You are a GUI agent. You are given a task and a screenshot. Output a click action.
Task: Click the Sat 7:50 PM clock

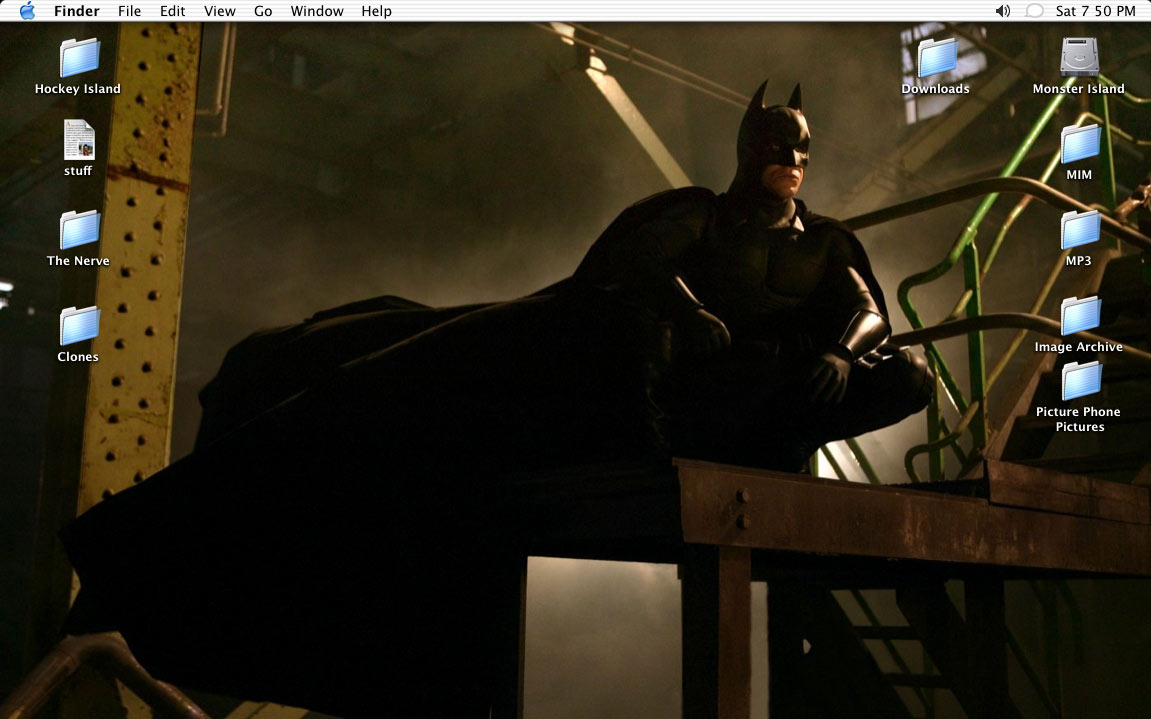[1095, 11]
